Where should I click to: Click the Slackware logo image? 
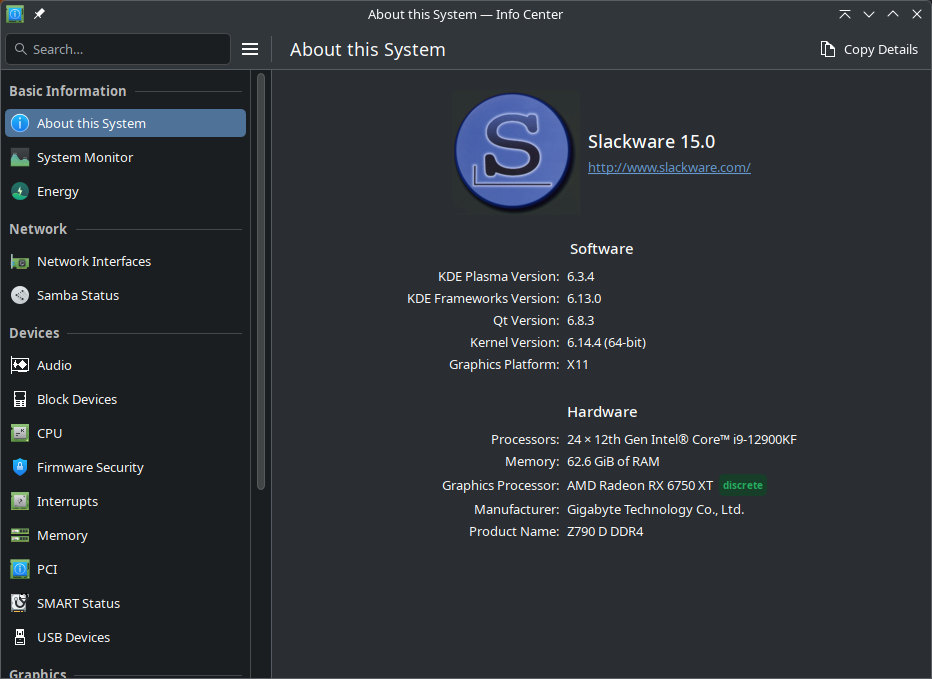click(515, 152)
